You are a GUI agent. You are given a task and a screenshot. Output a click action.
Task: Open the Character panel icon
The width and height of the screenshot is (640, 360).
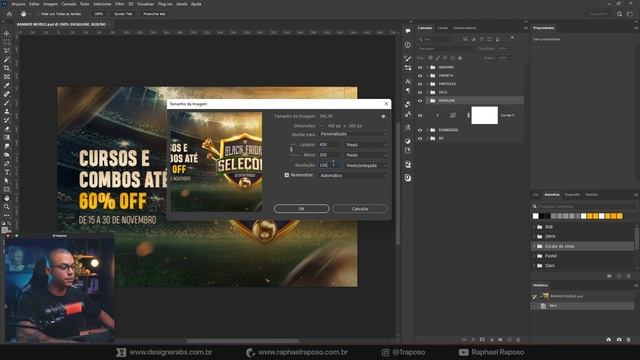click(x=408, y=81)
